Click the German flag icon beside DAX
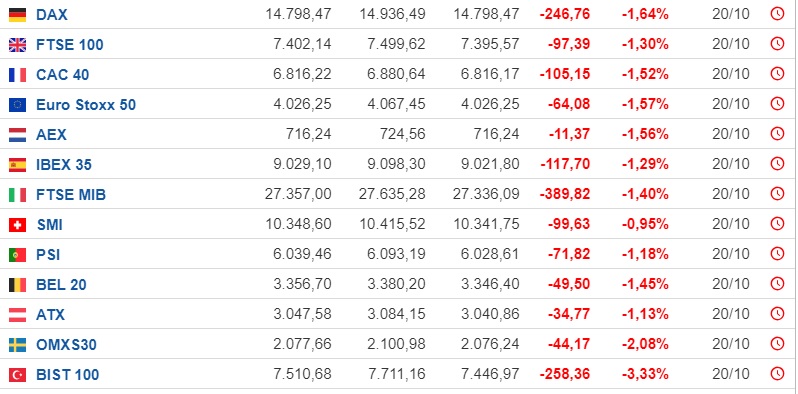This screenshot has width=798, height=394. 17,15
